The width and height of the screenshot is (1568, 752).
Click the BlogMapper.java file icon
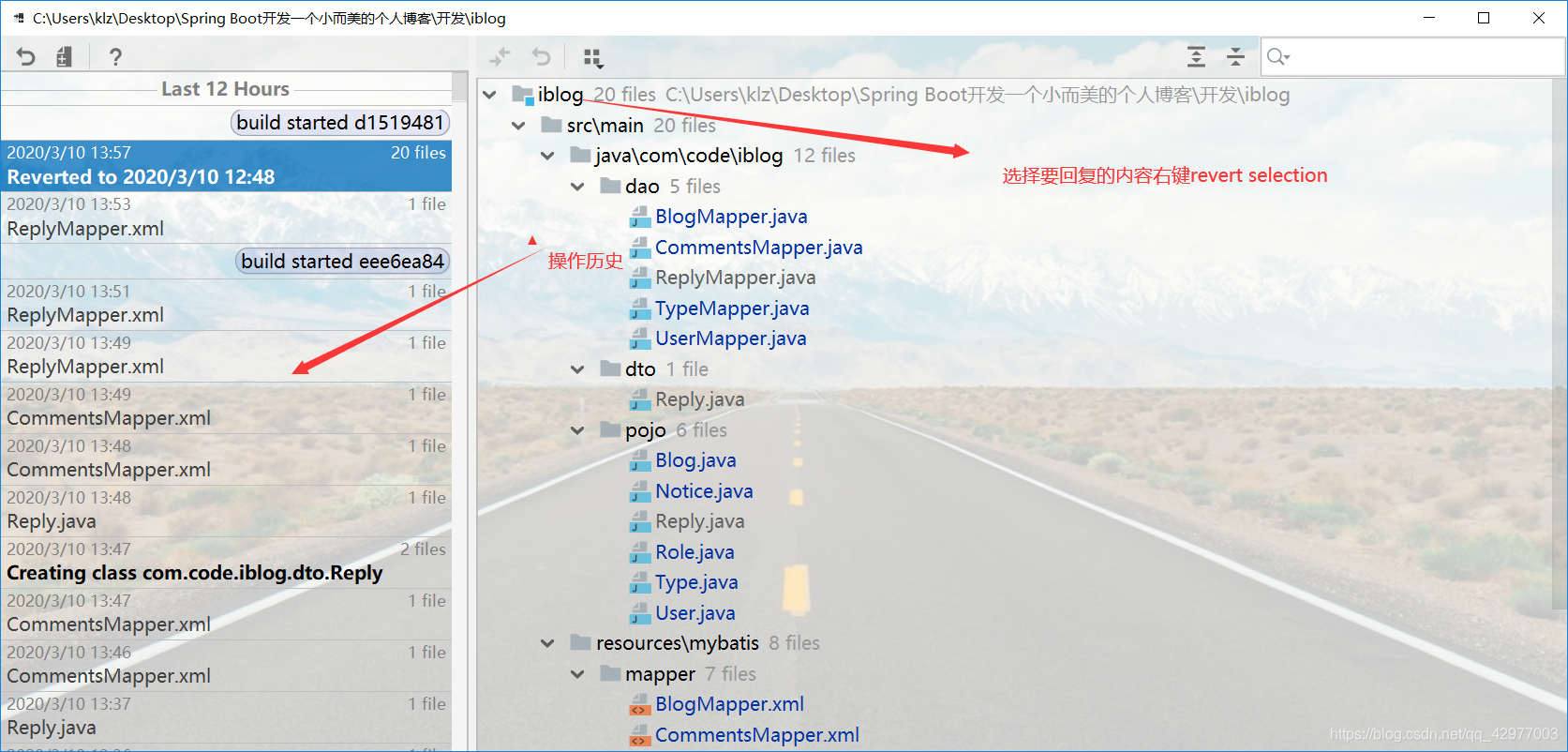pos(640,218)
